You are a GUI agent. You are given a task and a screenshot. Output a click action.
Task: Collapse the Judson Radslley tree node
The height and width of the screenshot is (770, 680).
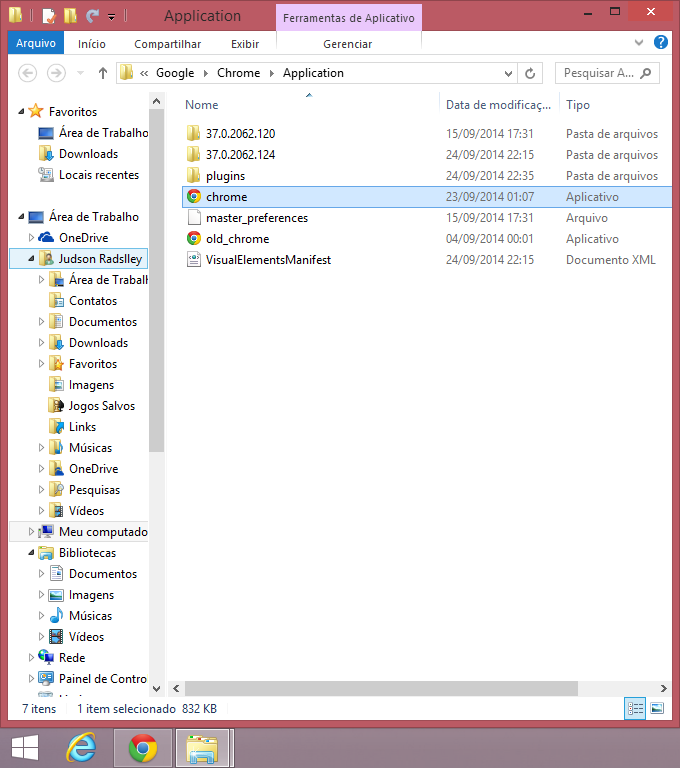click(x=32, y=259)
